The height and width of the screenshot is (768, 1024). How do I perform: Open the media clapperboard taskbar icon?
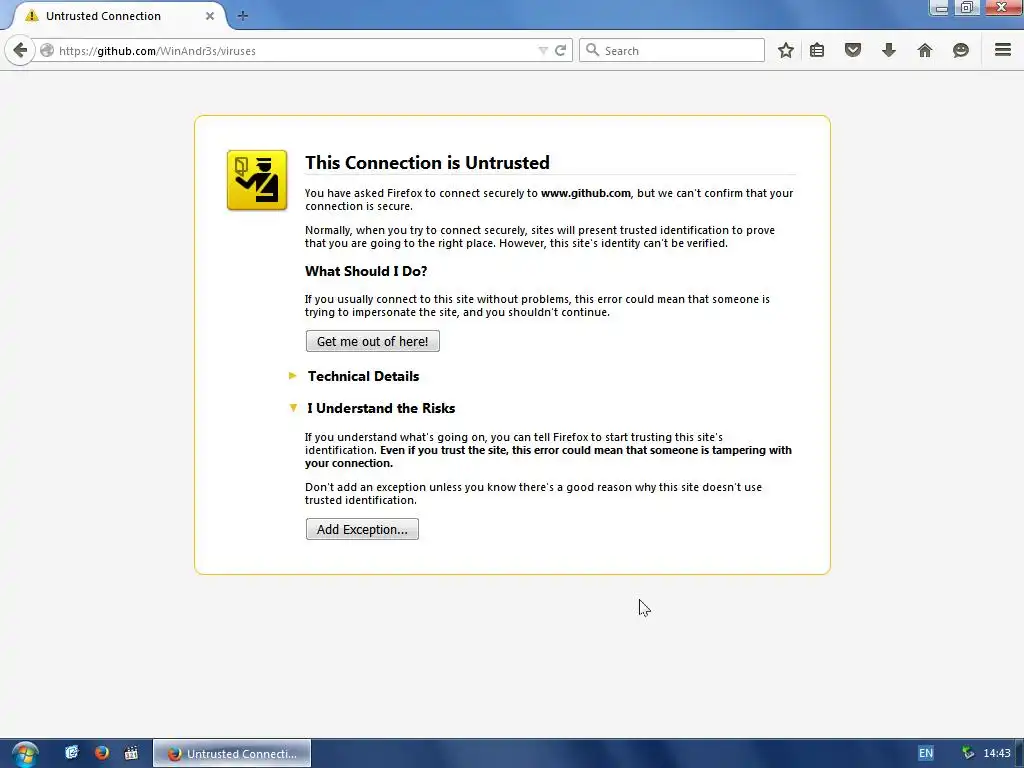pyautogui.click(x=131, y=753)
